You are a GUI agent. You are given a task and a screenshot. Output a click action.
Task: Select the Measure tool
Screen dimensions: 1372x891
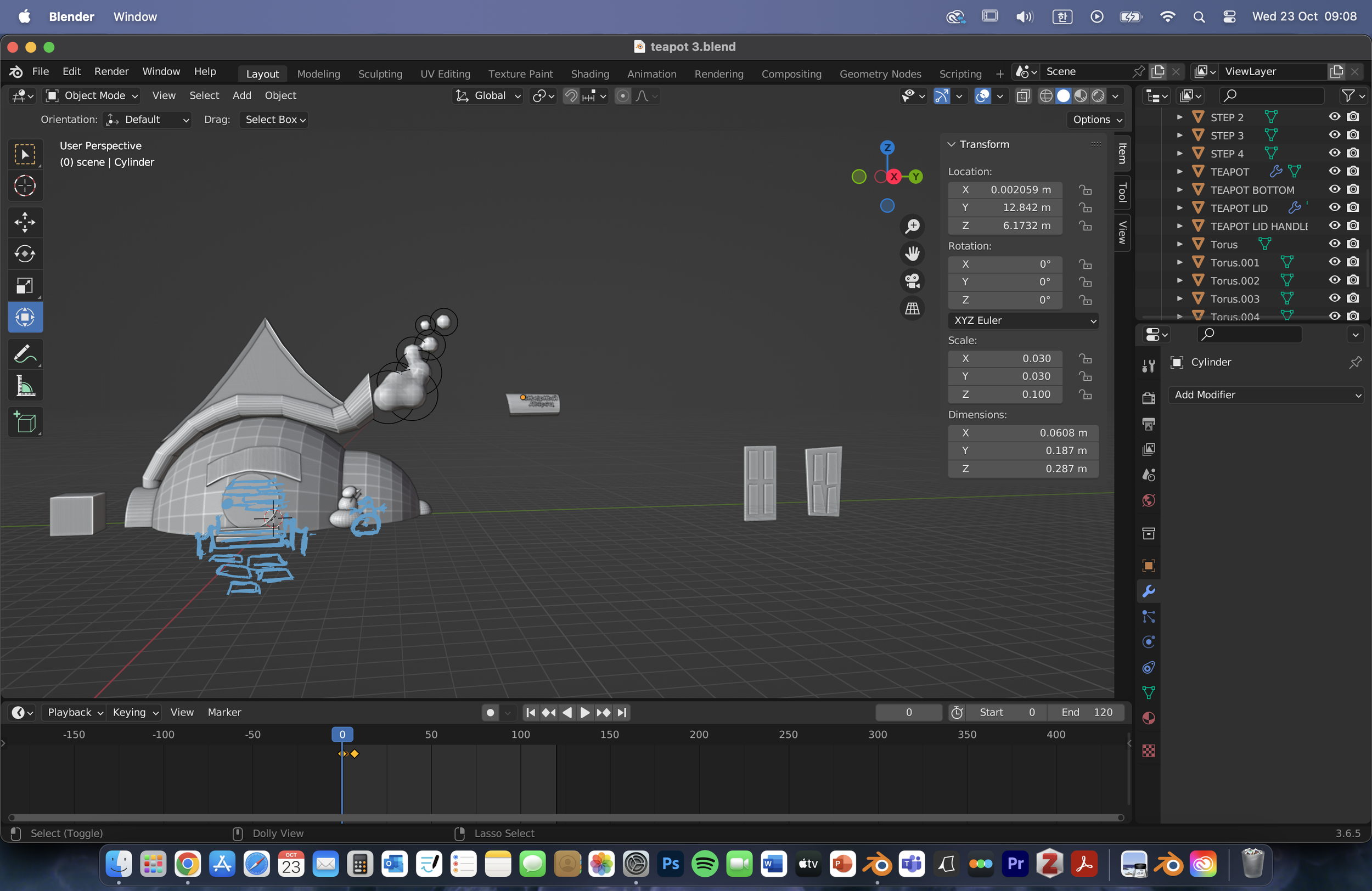tap(25, 386)
